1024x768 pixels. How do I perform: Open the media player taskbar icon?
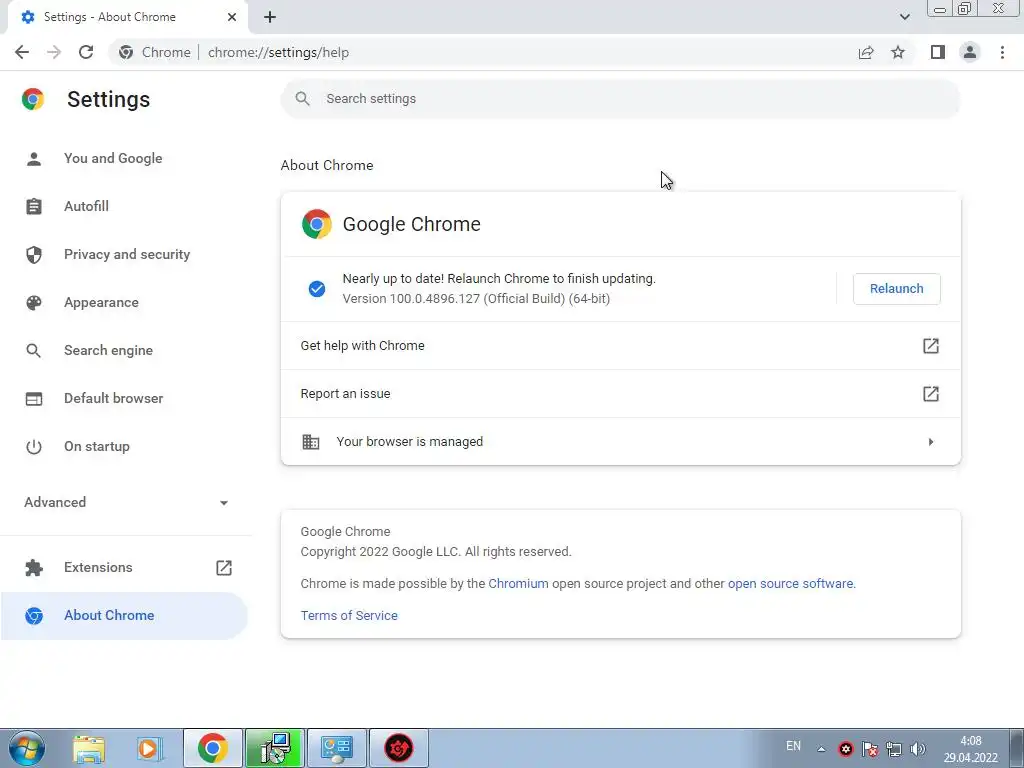150,748
